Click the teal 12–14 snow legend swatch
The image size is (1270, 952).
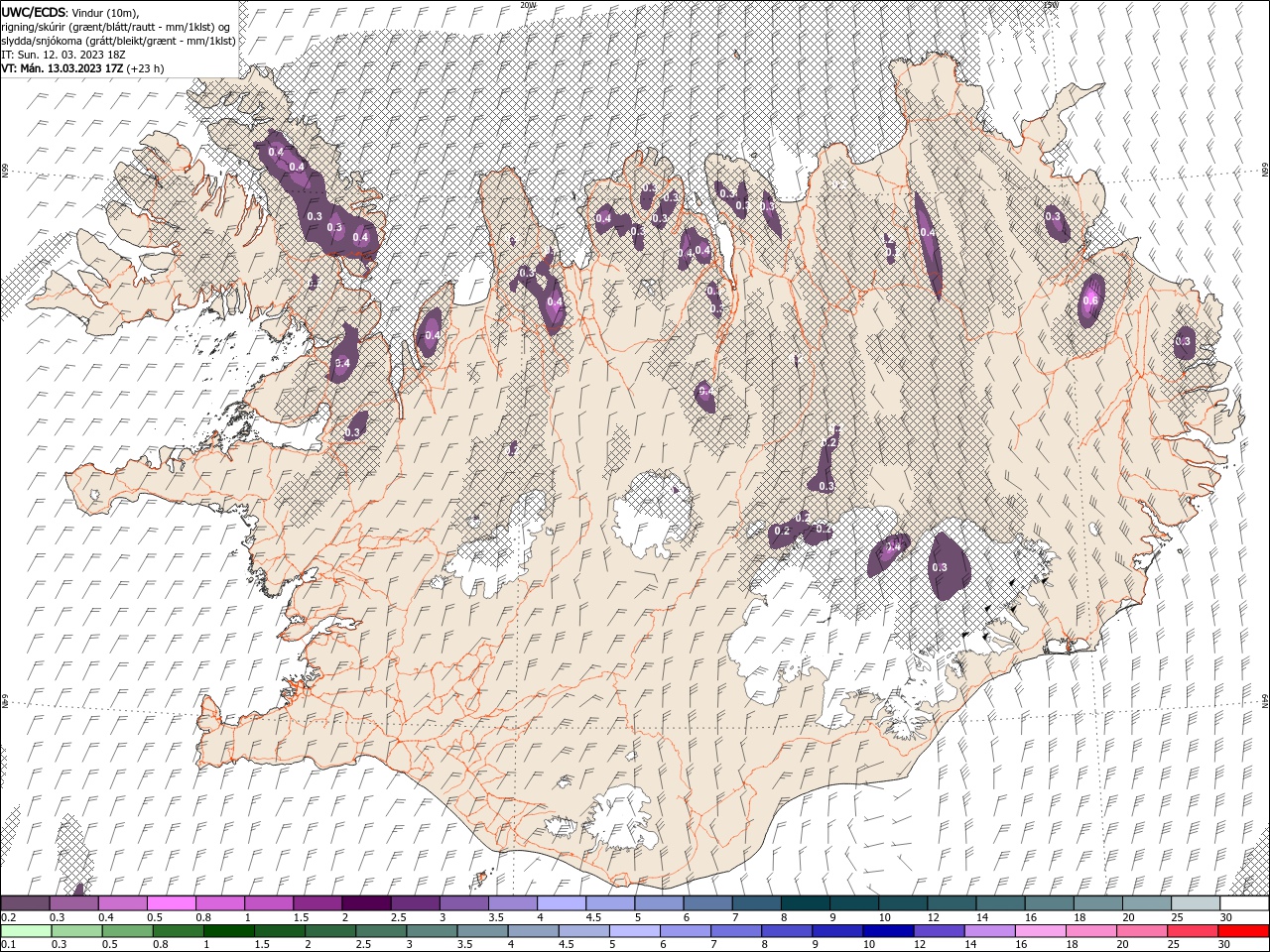(952, 903)
